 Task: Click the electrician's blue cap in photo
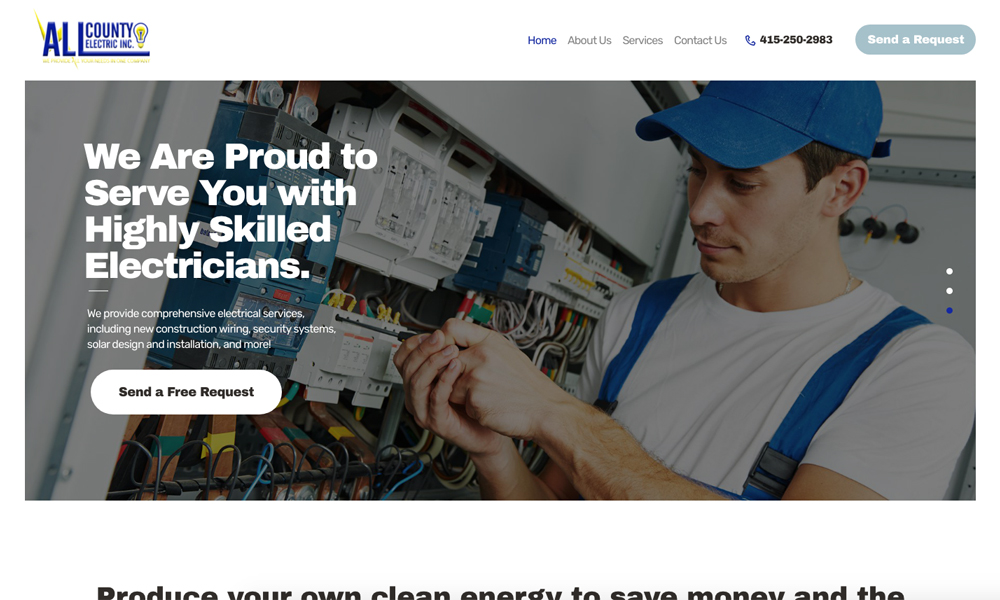[764, 121]
